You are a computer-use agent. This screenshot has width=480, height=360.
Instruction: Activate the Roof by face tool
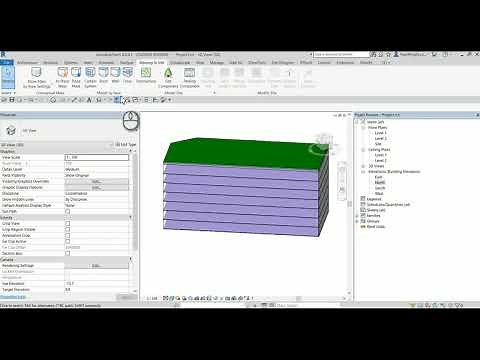point(104,75)
